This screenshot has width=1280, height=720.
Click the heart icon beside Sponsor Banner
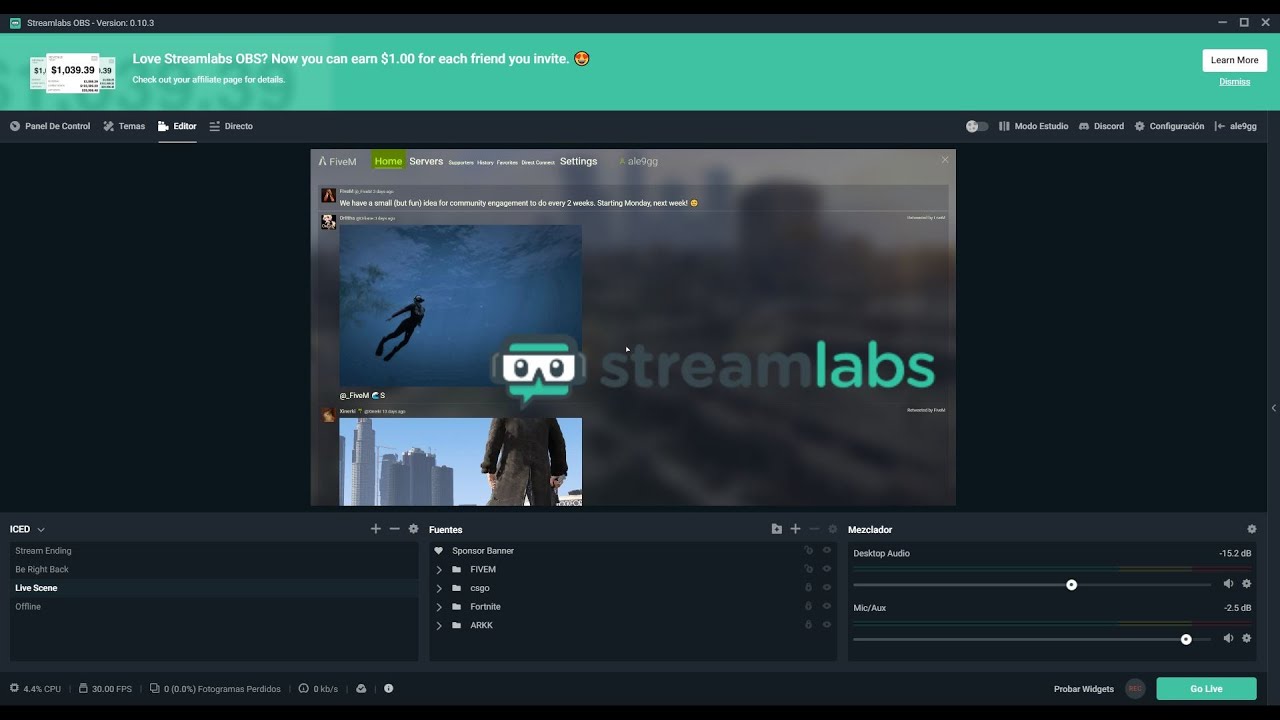[438, 551]
